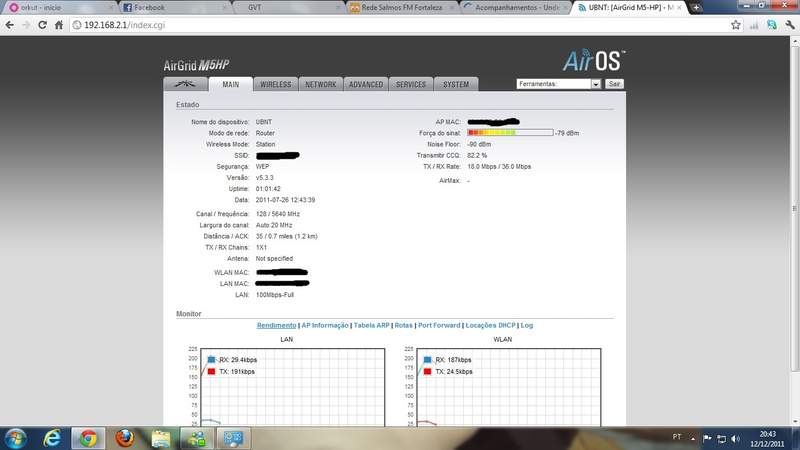
Task: Click the Sair logout button
Action: (x=614, y=84)
